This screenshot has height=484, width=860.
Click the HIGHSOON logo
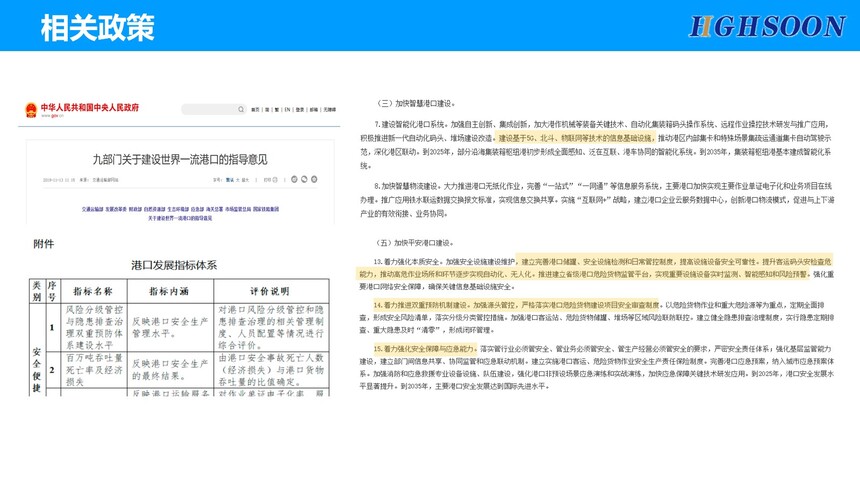[767, 25]
